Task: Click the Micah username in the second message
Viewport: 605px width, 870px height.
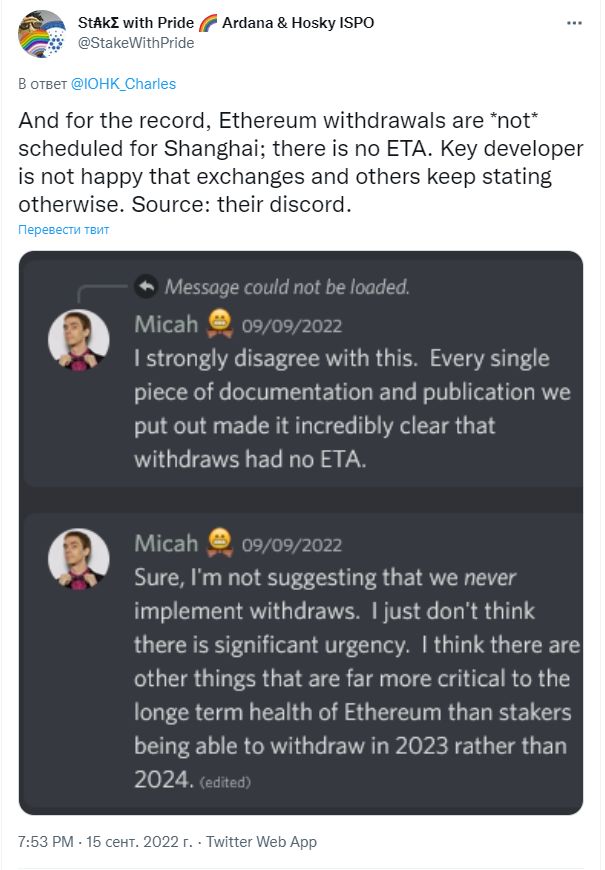Action: [166, 543]
